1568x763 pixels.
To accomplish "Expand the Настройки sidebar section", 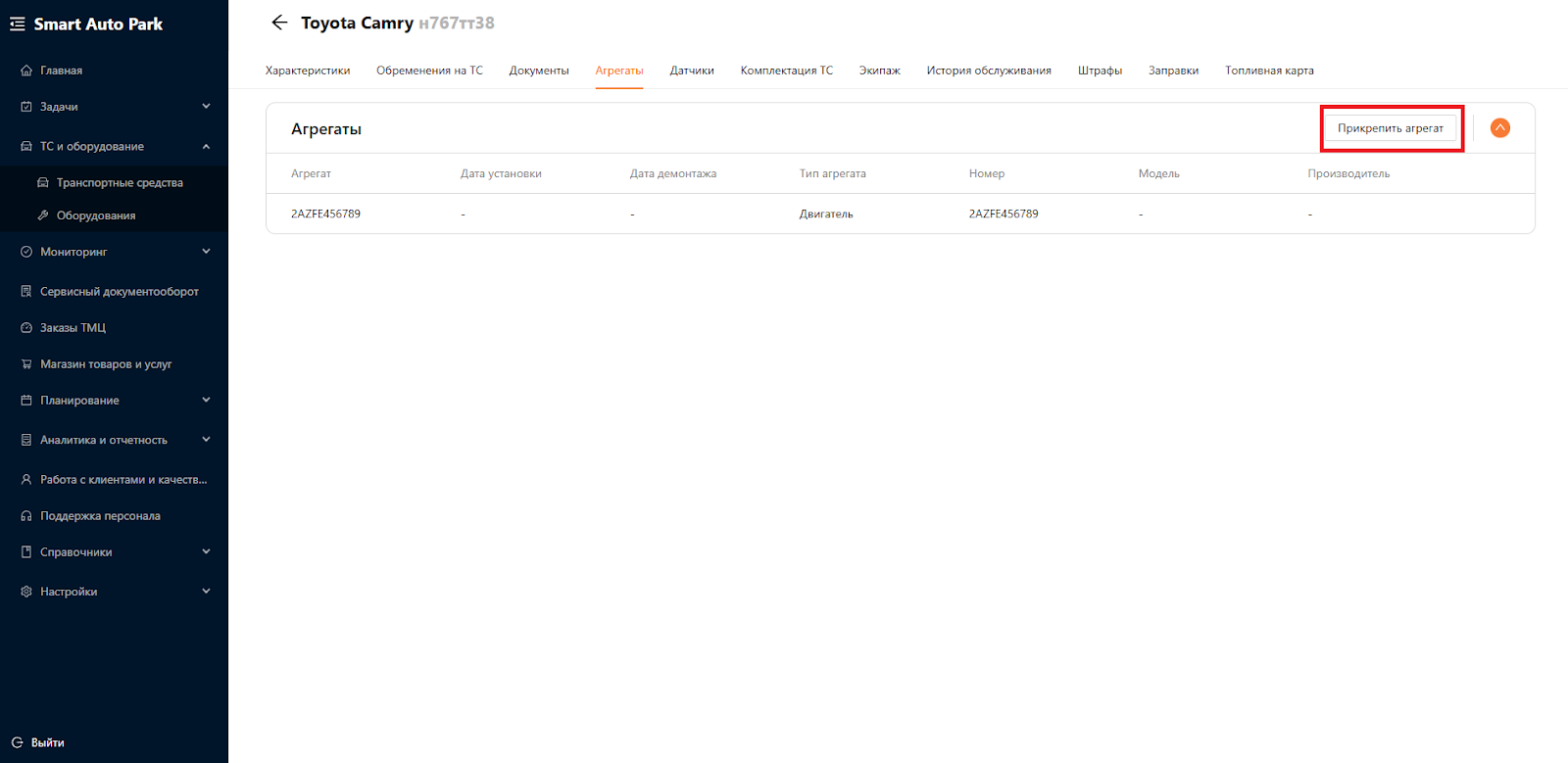I will [x=206, y=592].
